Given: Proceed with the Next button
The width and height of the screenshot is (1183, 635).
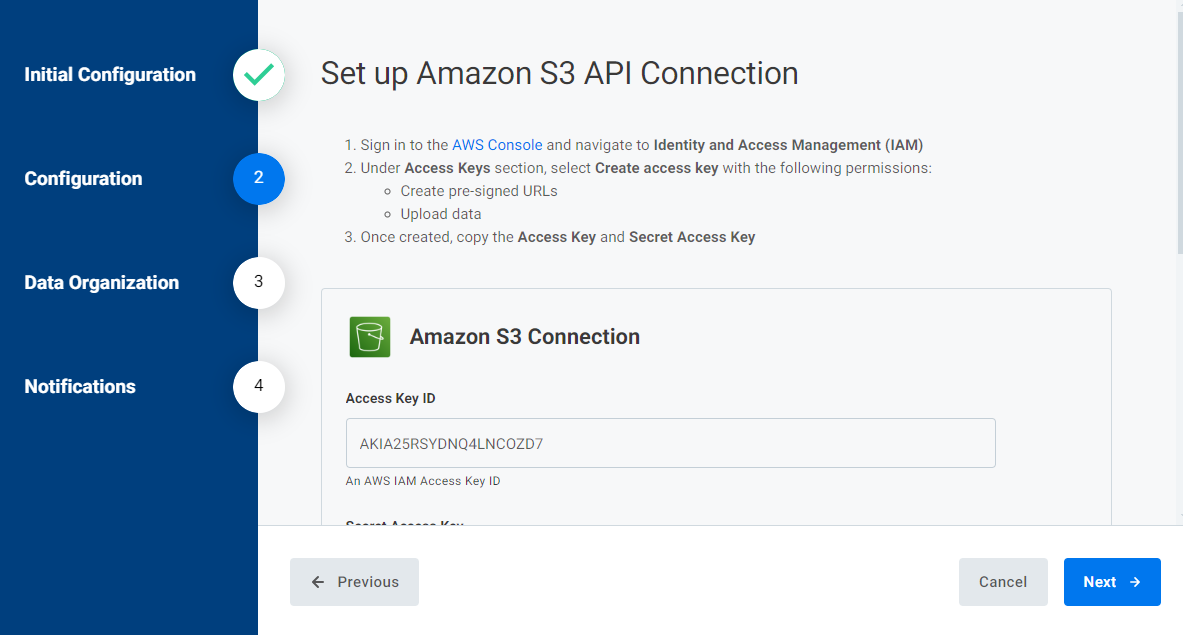Looking at the screenshot, I should [x=1112, y=582].
